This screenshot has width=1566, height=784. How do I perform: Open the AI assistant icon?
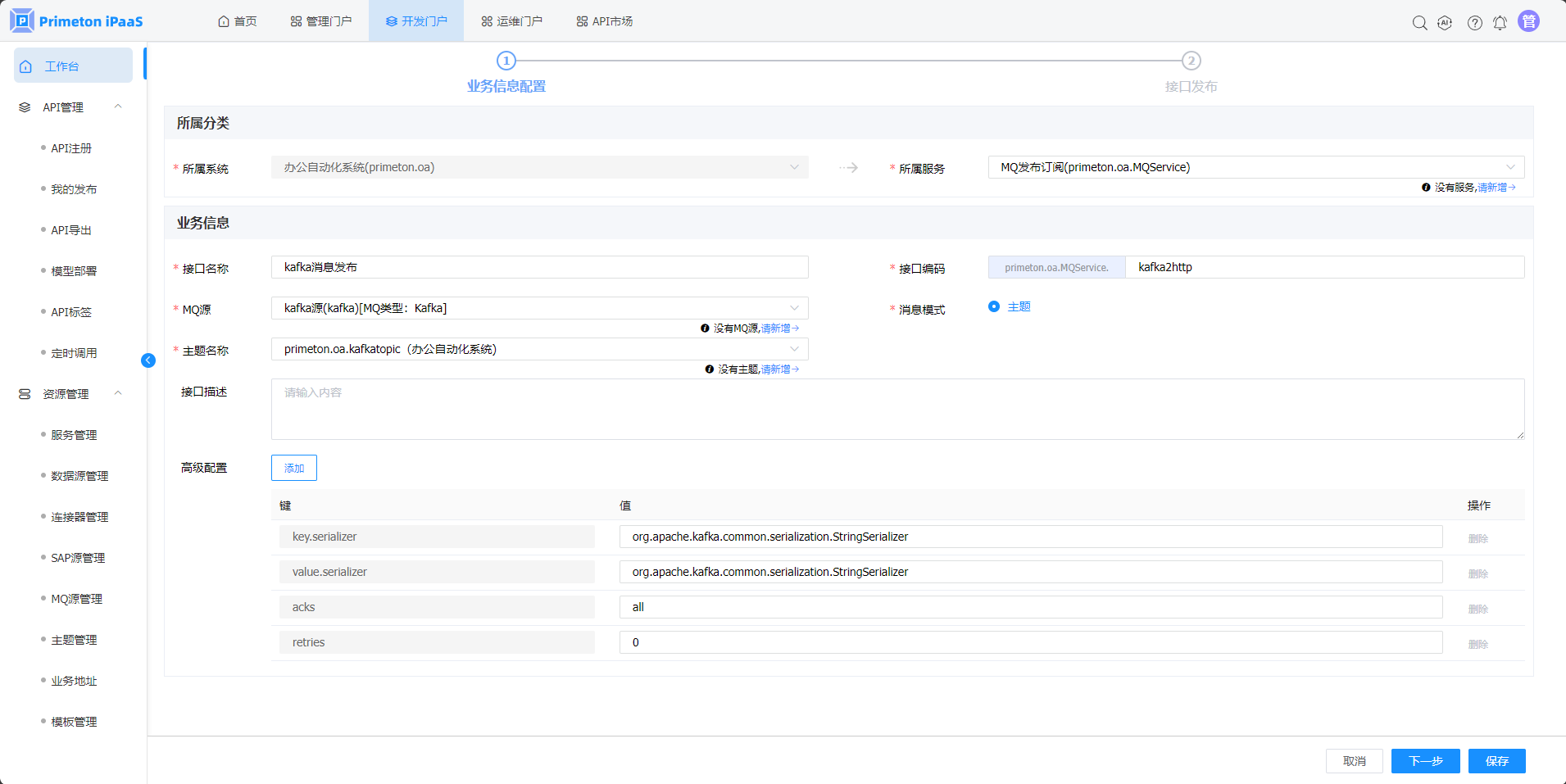pyautogui.click(x=1445, y=23)
